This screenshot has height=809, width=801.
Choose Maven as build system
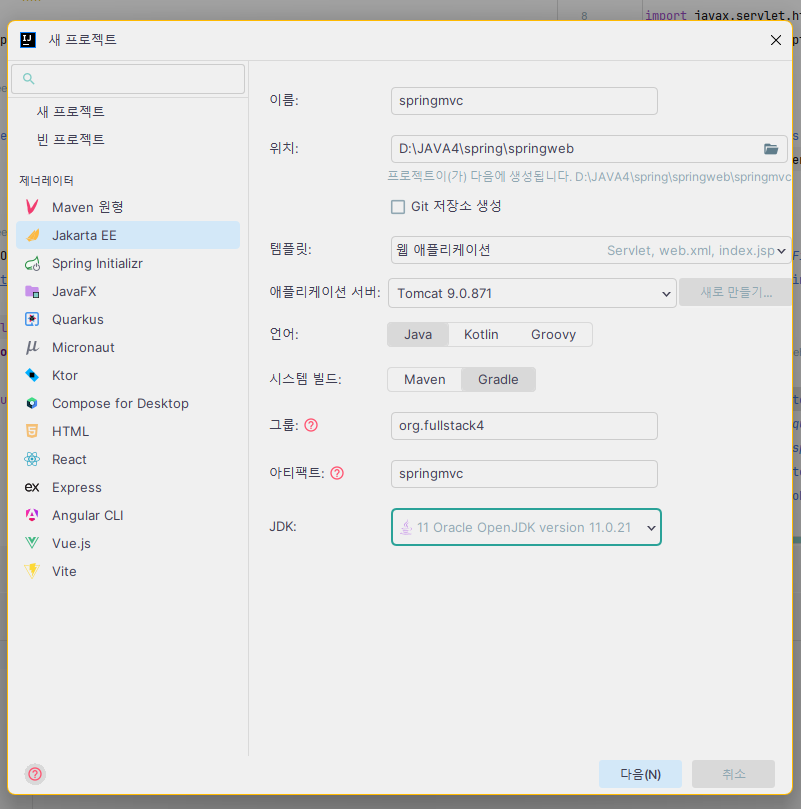(x=425, y=379)
